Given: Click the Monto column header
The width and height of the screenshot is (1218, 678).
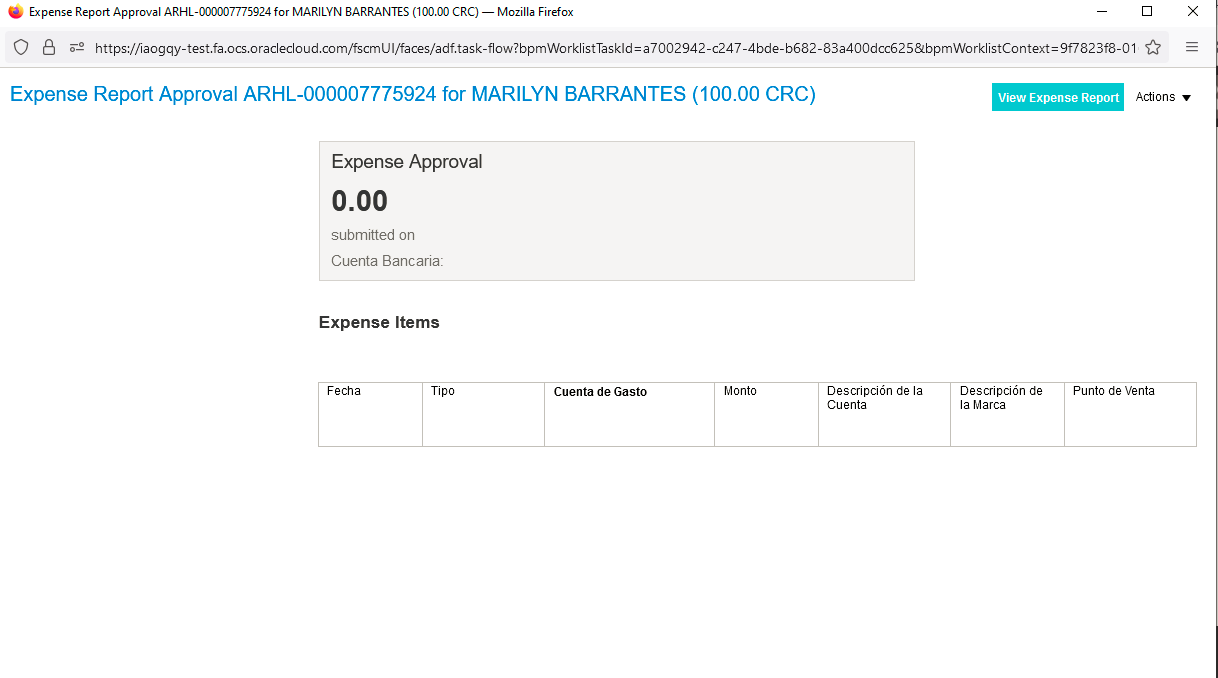Looking at the screenshot, I should pos(740,391).
